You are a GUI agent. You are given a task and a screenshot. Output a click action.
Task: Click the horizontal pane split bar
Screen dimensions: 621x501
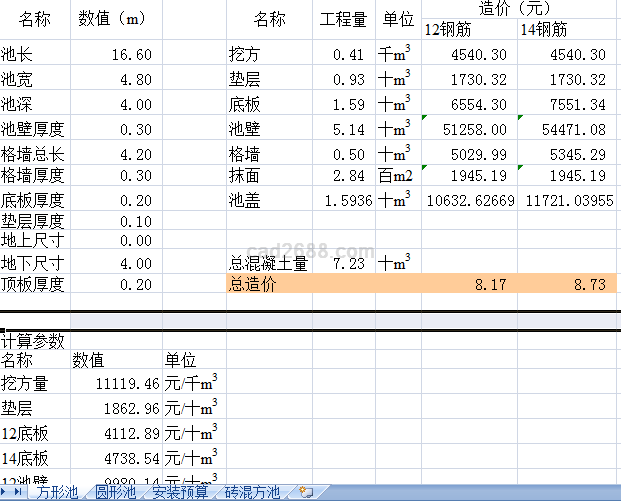point(310,321)
